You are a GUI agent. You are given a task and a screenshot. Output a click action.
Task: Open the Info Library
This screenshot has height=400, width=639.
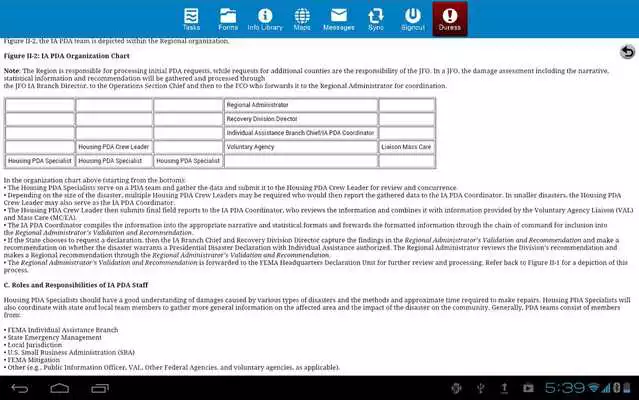[265, 18]
